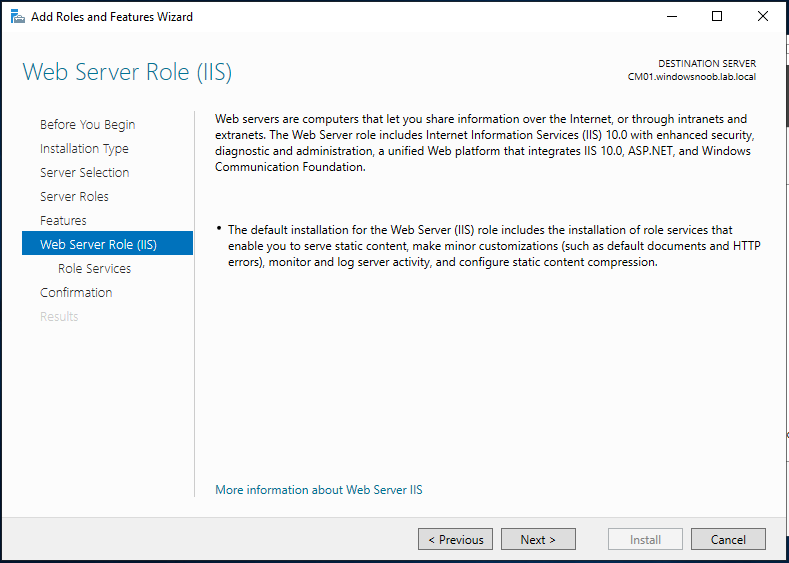
Task: Maximize the wizard window
Action: click(717, 17)
